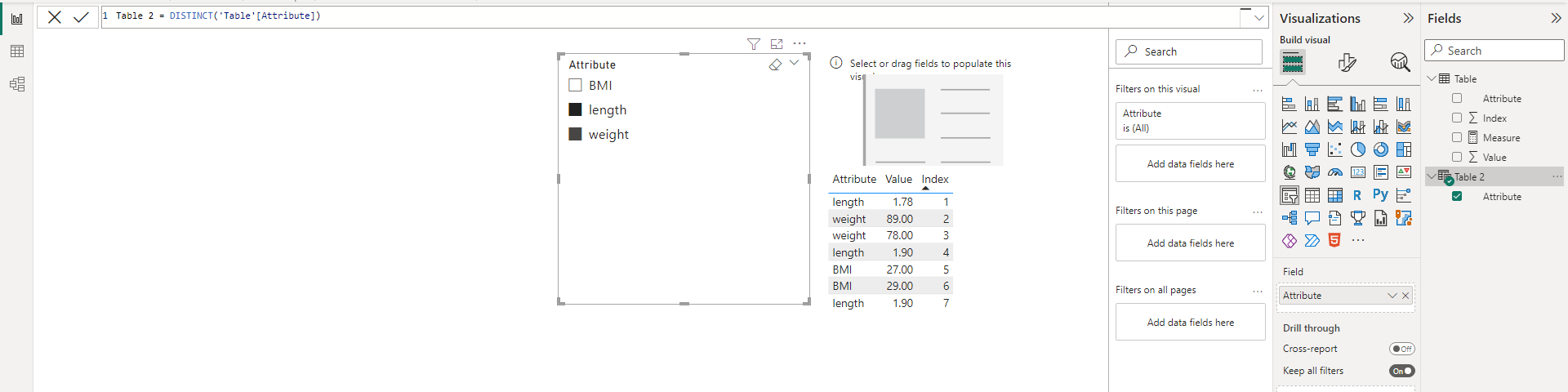The image size is (1568, 392).
Task: Turn off the Keep all filters toggle
Action: [x=1401, y=371]
